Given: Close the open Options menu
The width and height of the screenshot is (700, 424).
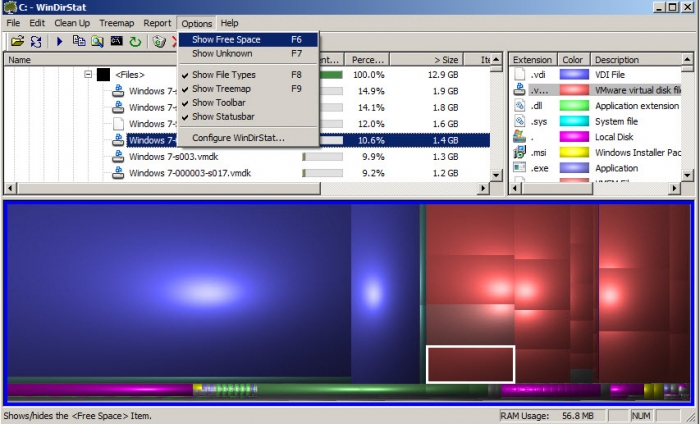Looking at the screenshot, I should (196, 23).
